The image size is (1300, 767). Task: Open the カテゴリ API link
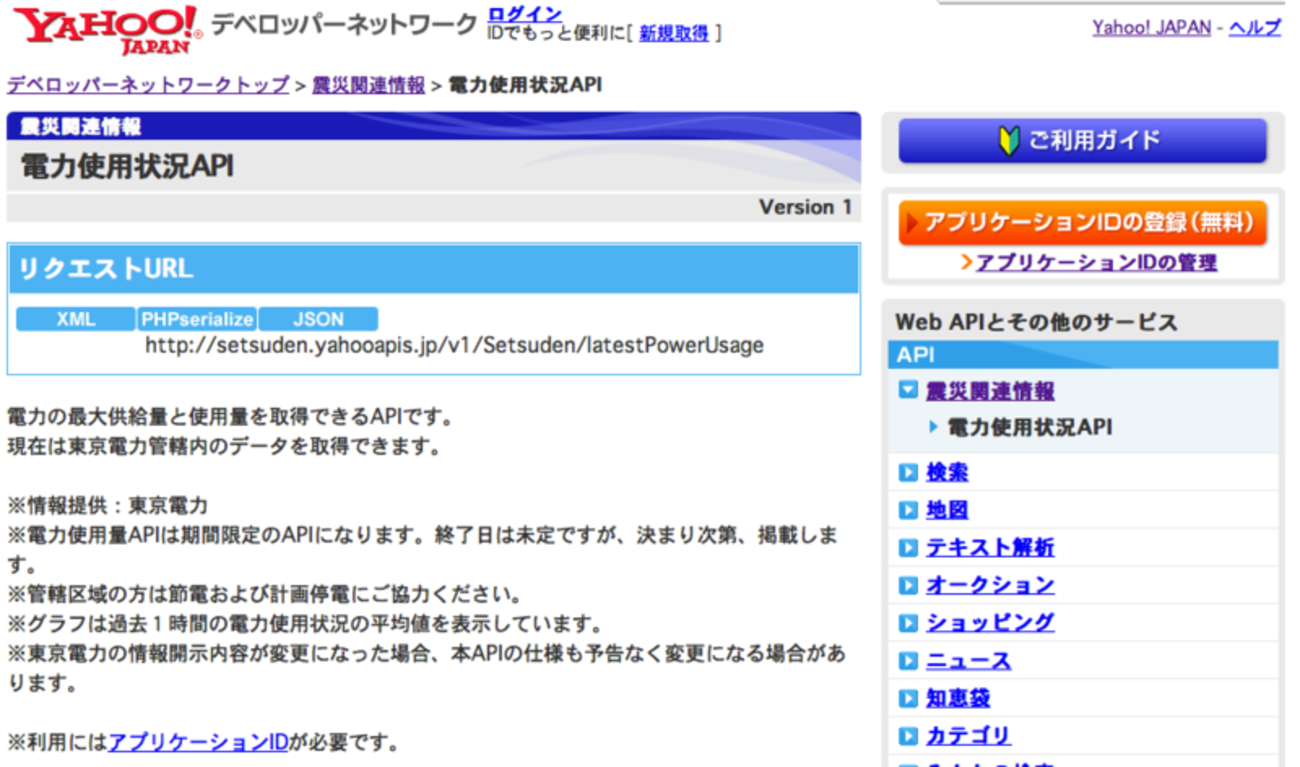point(968,736)
